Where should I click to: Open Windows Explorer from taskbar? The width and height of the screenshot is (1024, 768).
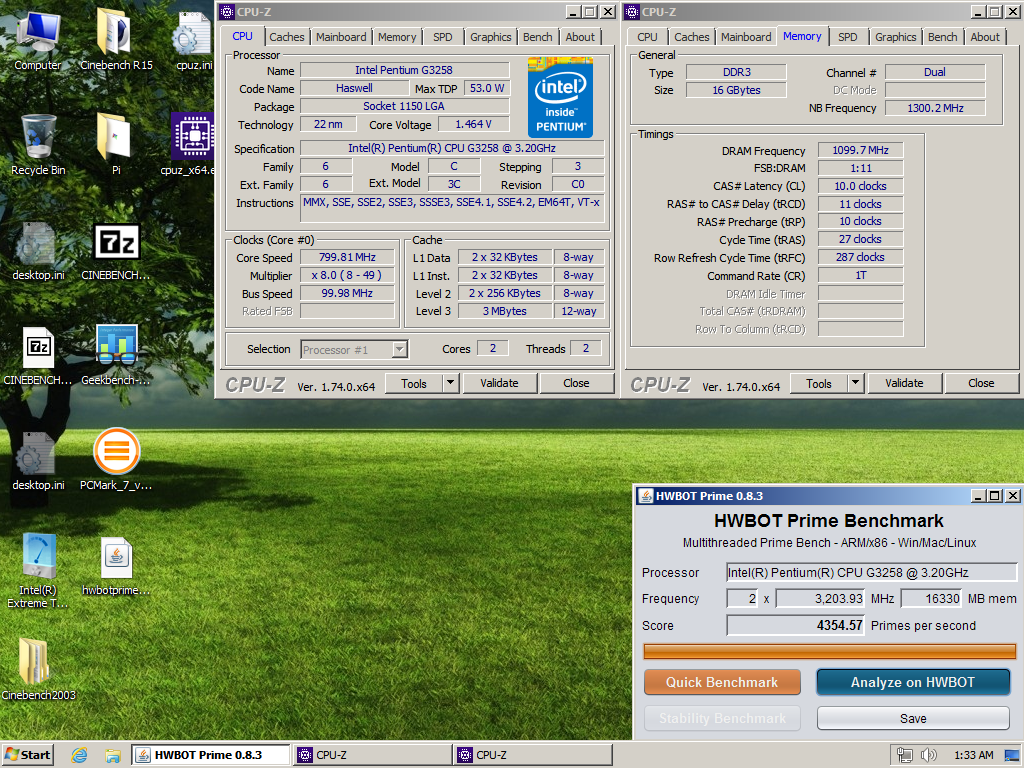tap(112, 755)
